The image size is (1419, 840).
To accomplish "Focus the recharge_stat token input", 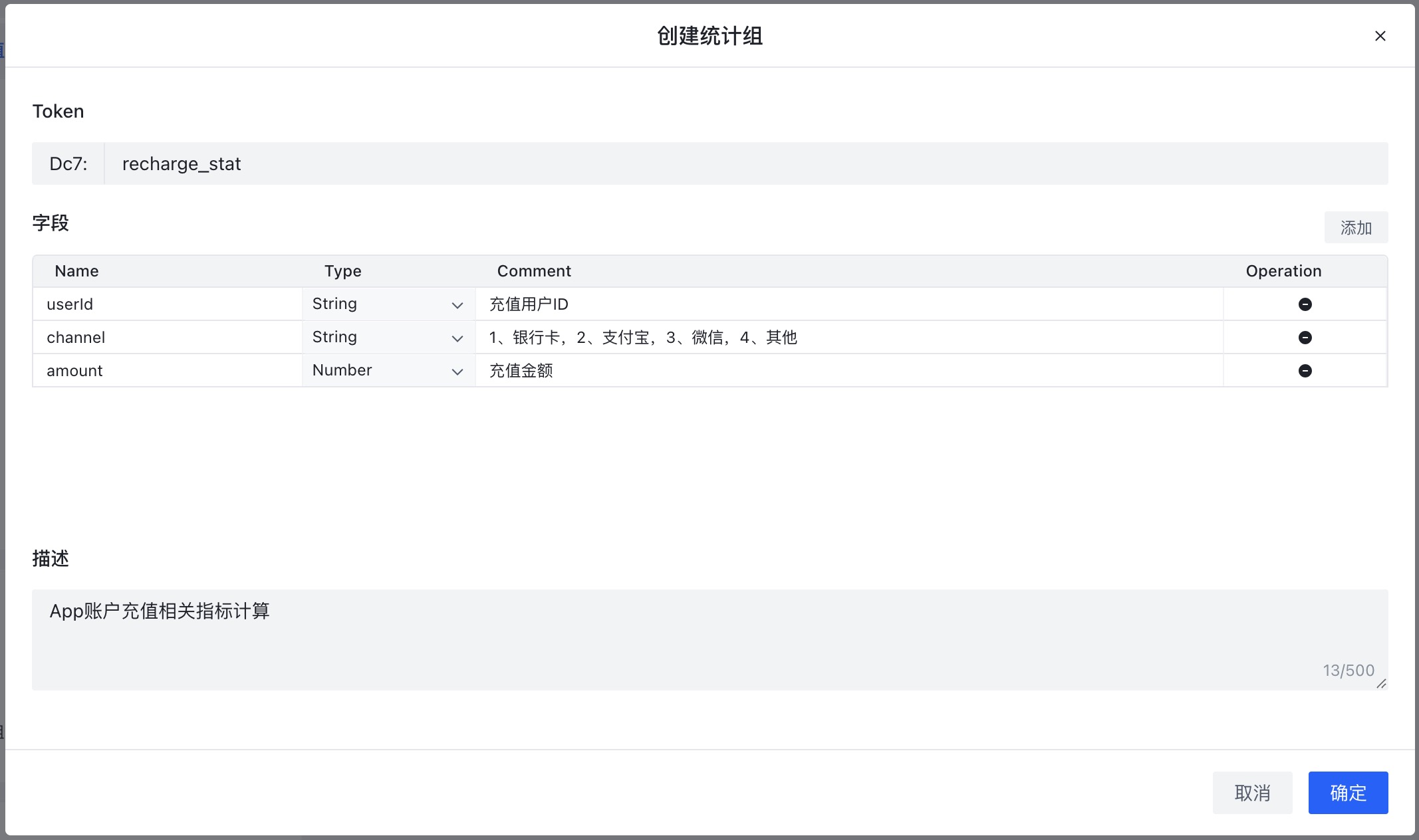I will tap(745, 164).
